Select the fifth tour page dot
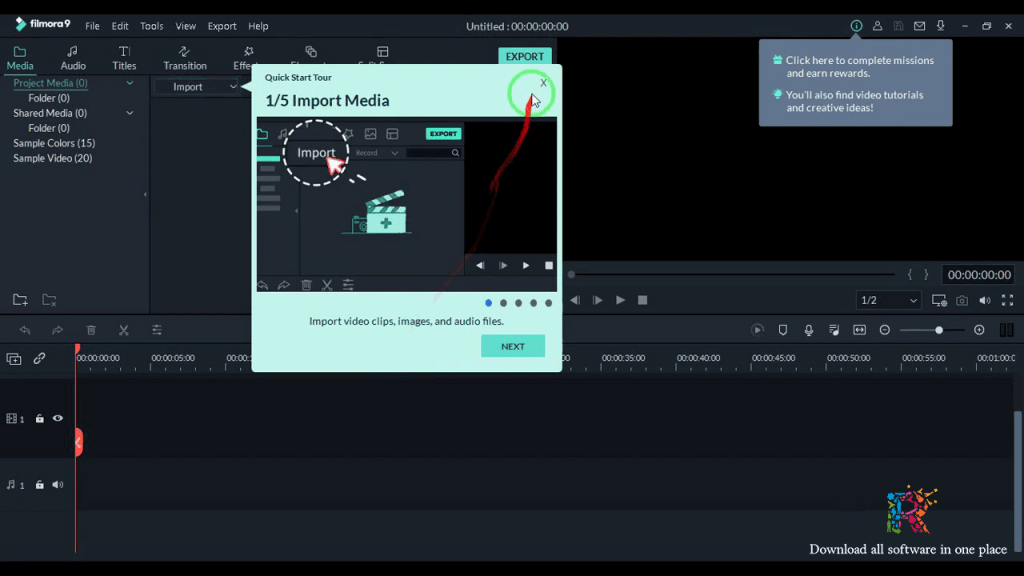This screenshot has width=1024, height=576. [549, 303]
